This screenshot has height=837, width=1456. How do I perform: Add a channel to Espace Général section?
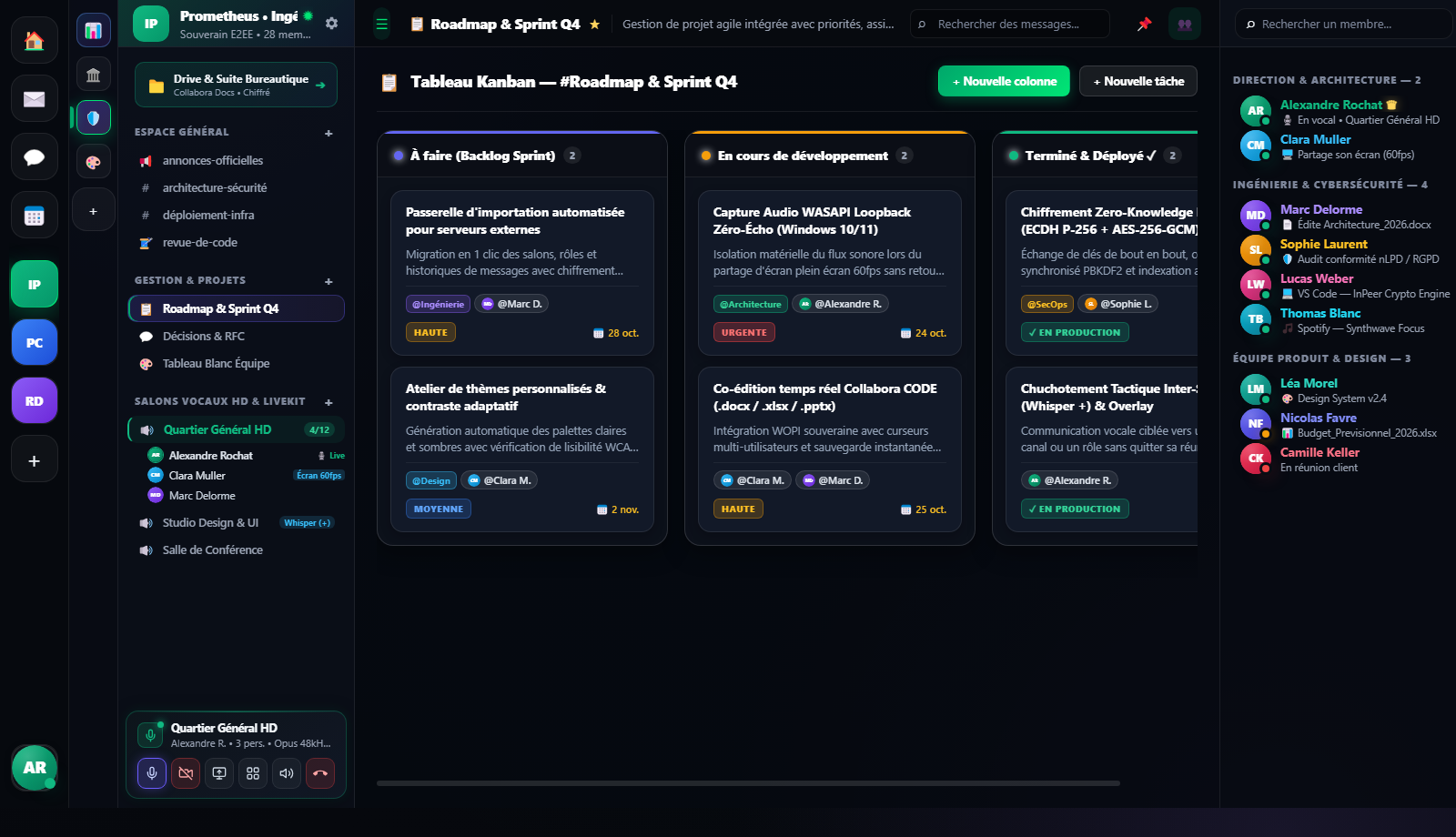pyautogui.click(x=329, y=133)
